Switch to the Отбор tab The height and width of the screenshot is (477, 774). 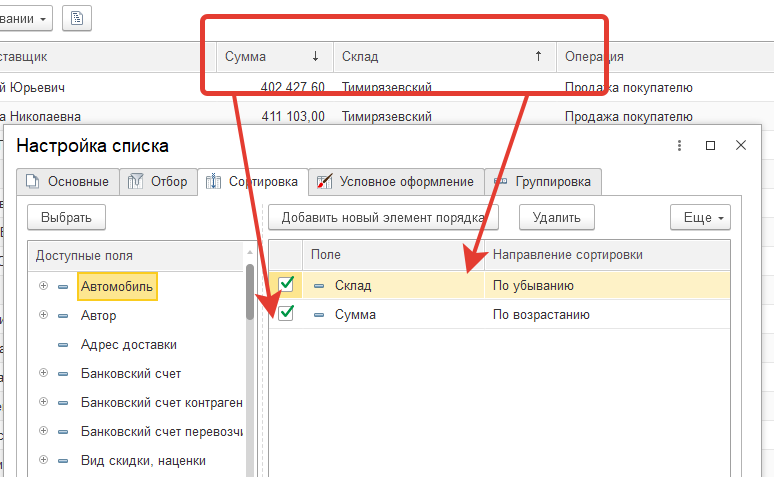[x=158, y=182]
